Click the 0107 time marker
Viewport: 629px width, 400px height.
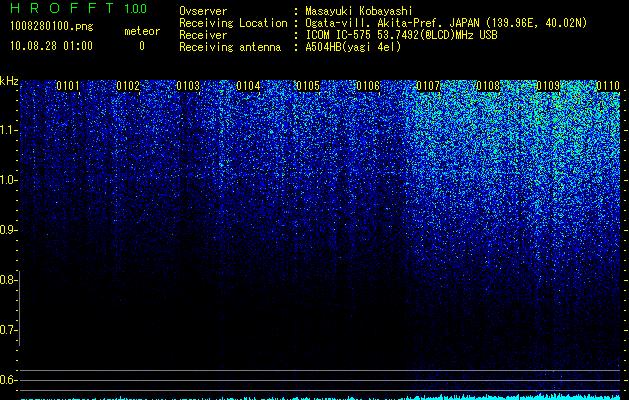[x=428, y=86]
